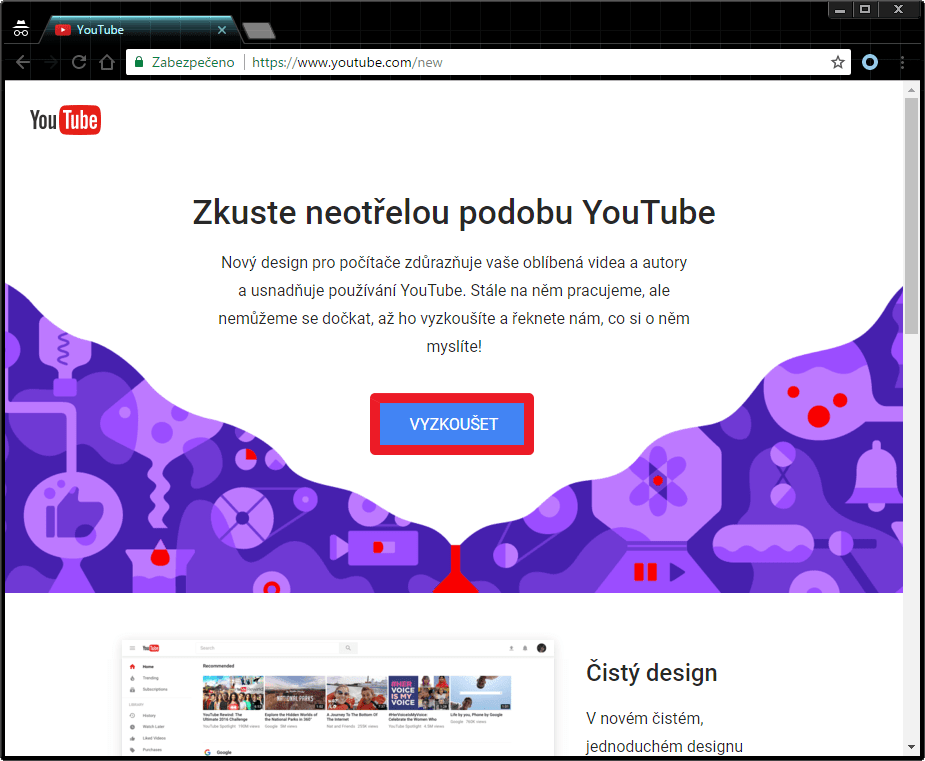Click the scrollbar up arrow
The height and width of the screenshot is (761, 925).
click(911, 90)
